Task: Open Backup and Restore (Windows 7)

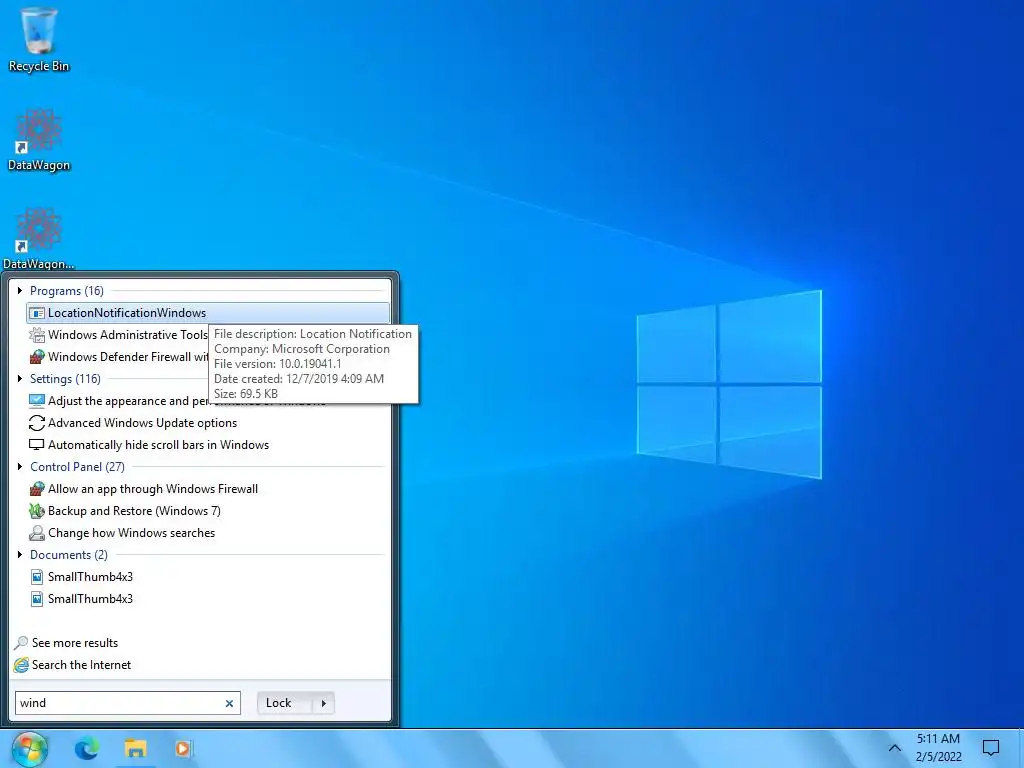Action: point(134,511)
